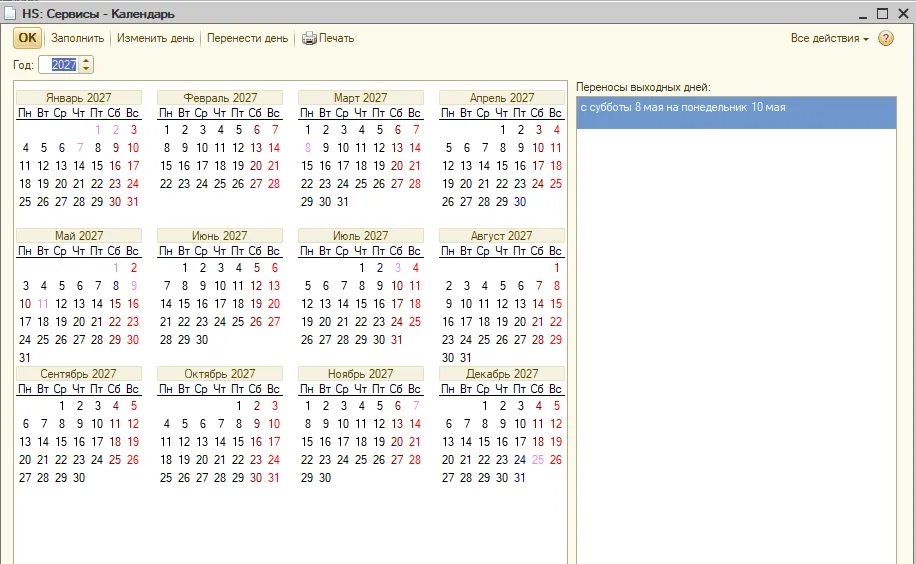Image resolution: width=916 pixels, height=564 pixels.
Task: Click the printer icon next to Печать
Action: pos(308,39)
